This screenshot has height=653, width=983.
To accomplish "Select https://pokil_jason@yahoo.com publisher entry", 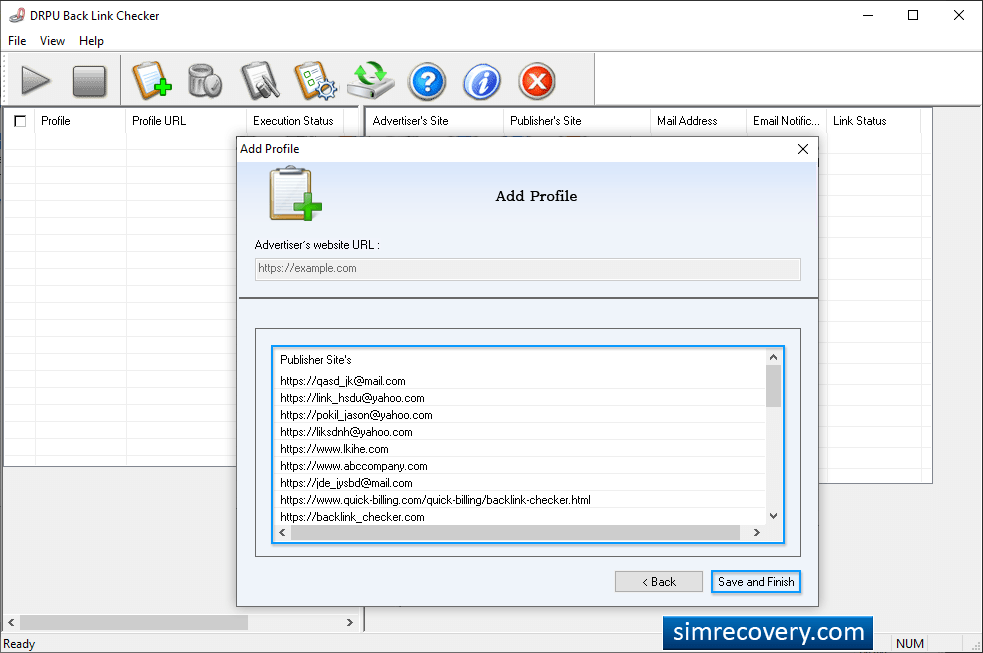I will (520, 415).
